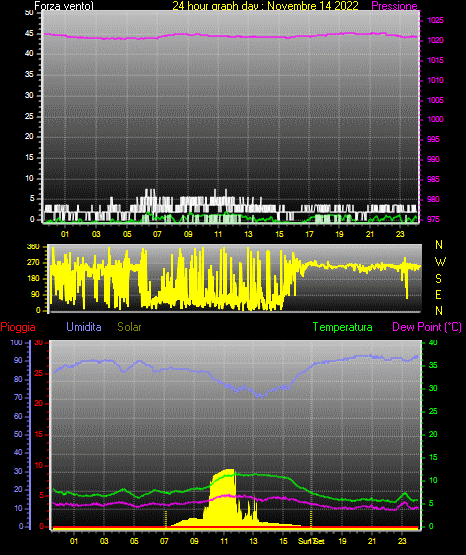
Task: Click the Sunset marker on bottom axis
Action: coord(311,541)
